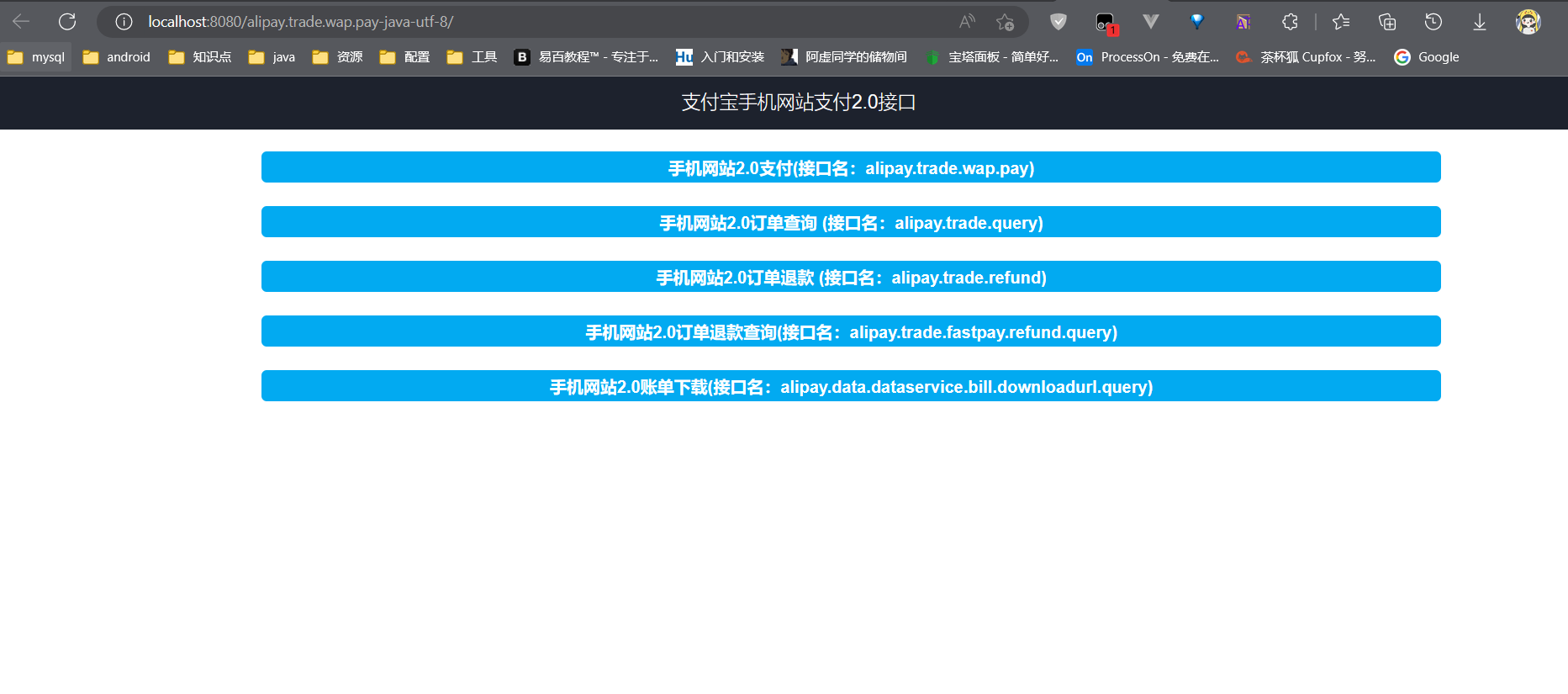Open the purple AI extension icon
The height and width of the screenshot is (694, 1568).
click(1243, 22)
